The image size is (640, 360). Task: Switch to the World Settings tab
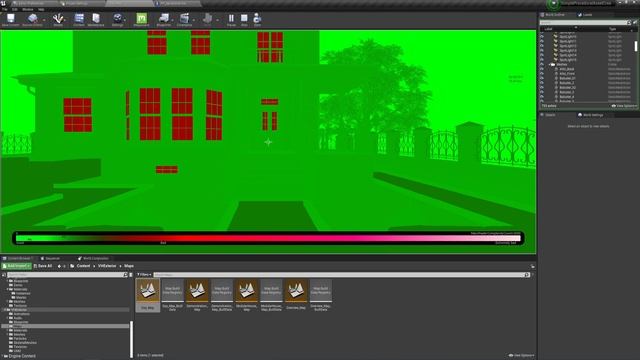pos(590,115)
